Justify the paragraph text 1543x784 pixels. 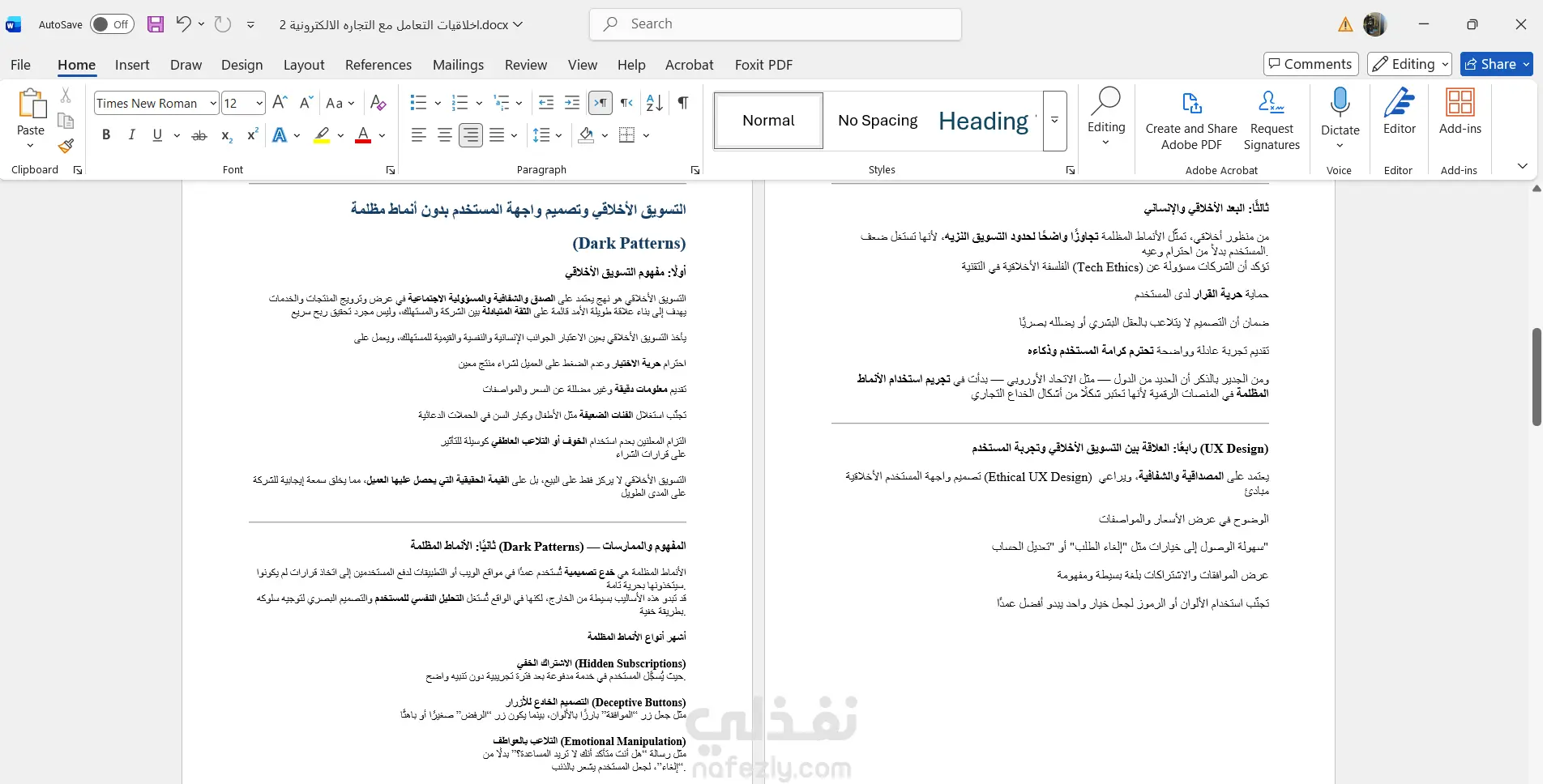[497, 135]
